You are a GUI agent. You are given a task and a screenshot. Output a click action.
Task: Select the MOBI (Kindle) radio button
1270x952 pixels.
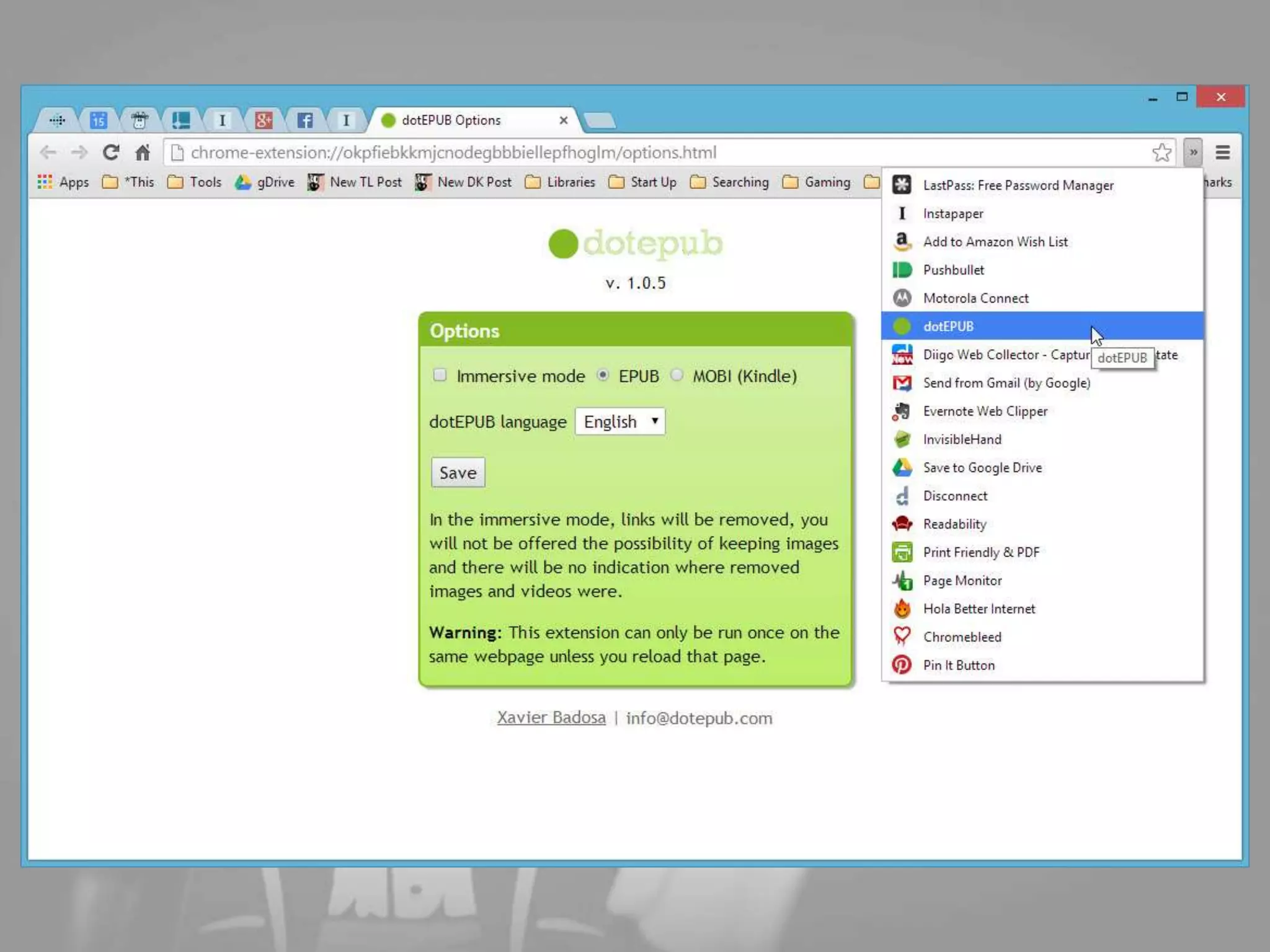pos(677,375)
